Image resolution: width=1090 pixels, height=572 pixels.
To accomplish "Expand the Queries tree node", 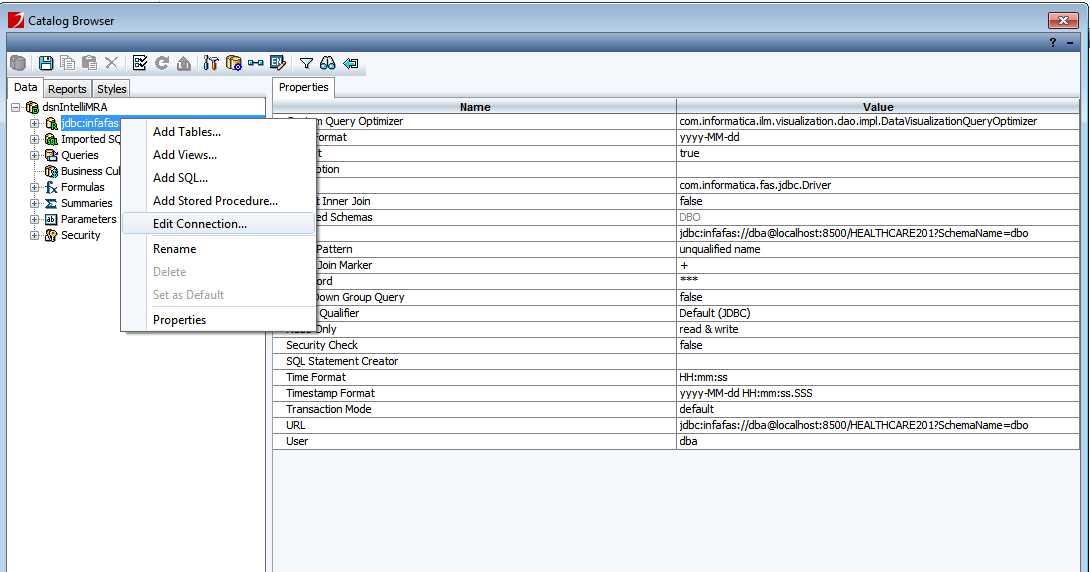I will 34,155.
